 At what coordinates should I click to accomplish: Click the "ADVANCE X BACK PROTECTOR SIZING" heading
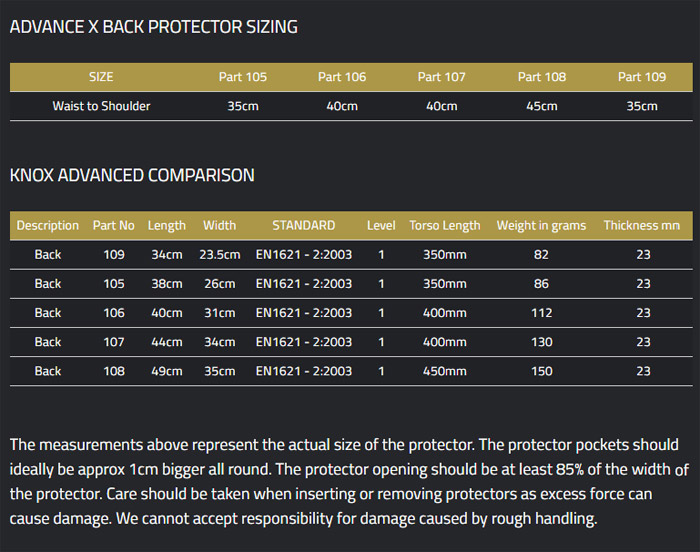point(153,27)
